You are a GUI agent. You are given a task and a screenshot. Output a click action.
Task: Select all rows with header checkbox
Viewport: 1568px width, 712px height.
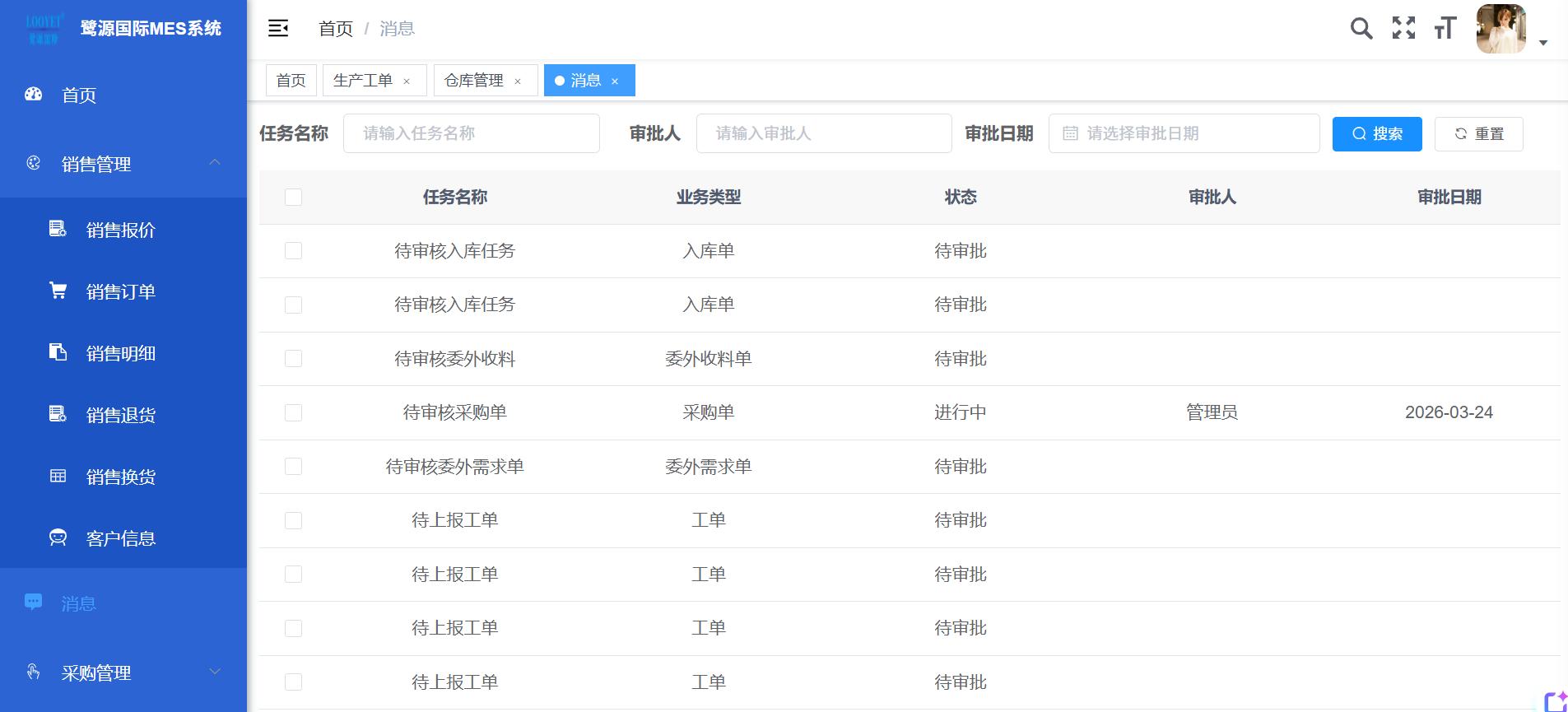293,198
